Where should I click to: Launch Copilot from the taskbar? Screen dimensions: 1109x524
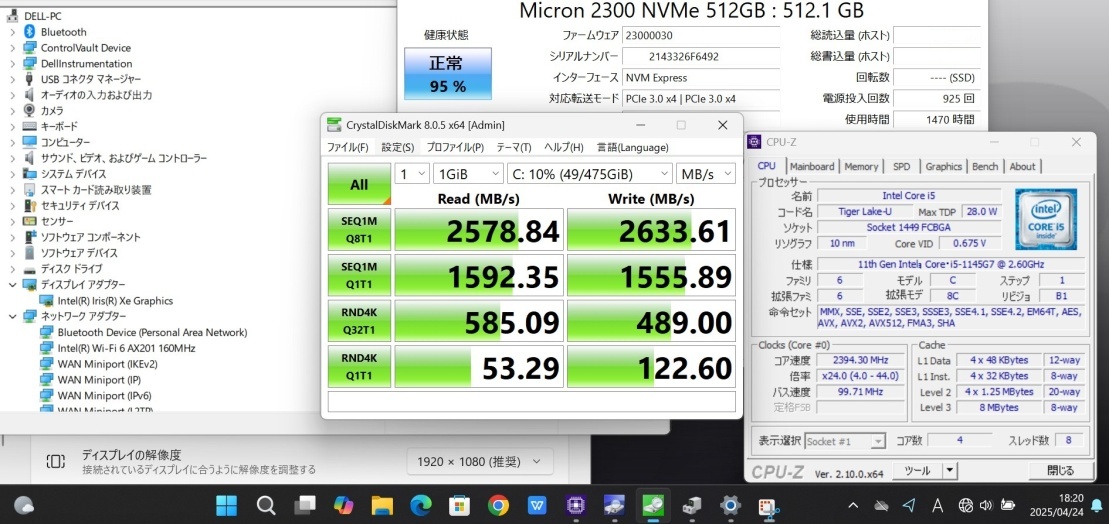(344, 506)
